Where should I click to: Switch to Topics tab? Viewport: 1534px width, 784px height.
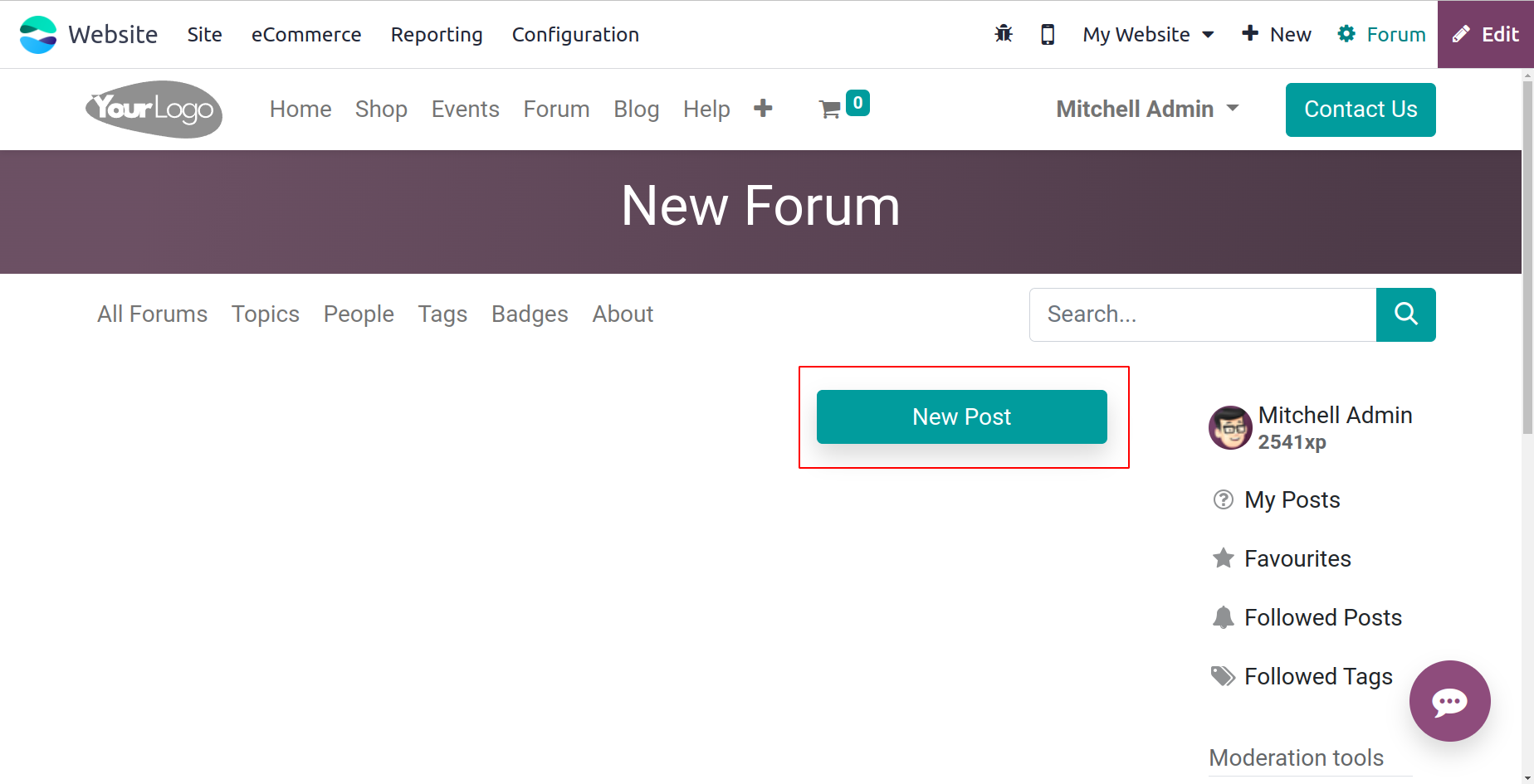pos(266,314)
